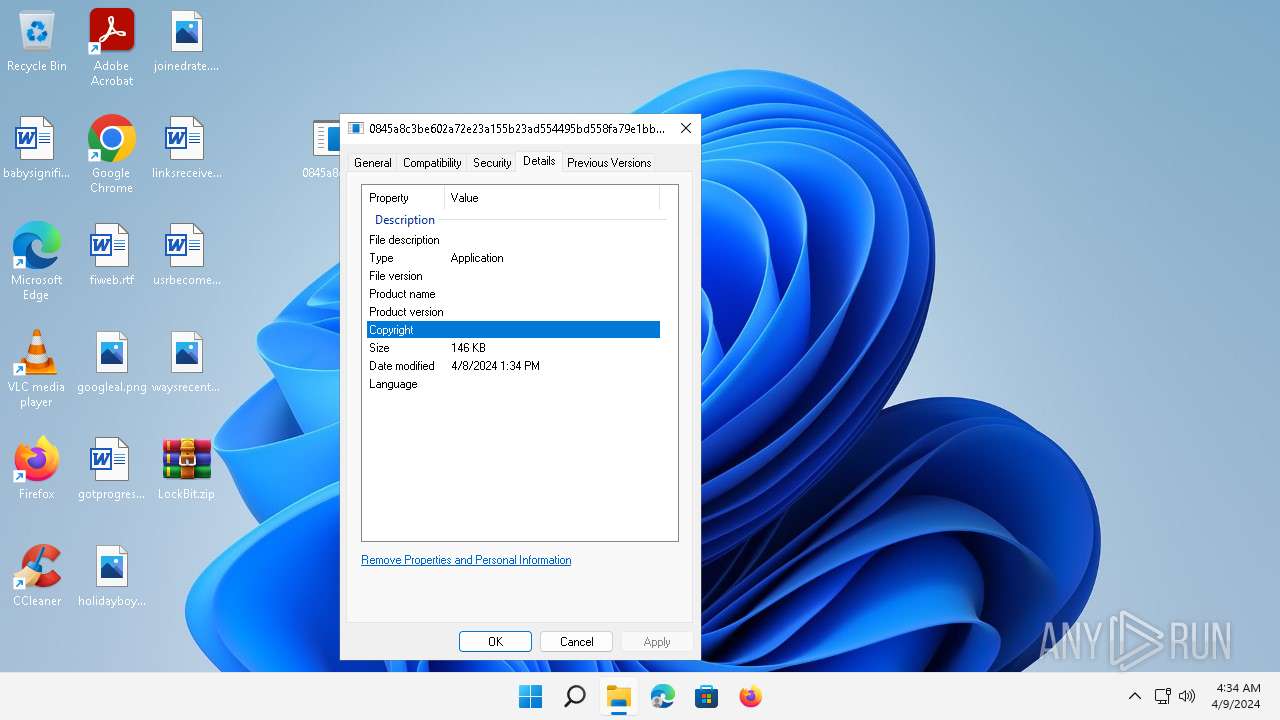Launch CCleaner desktop shortcut
This screenshot has width=1280, height=720.
(x=37, y=575)
